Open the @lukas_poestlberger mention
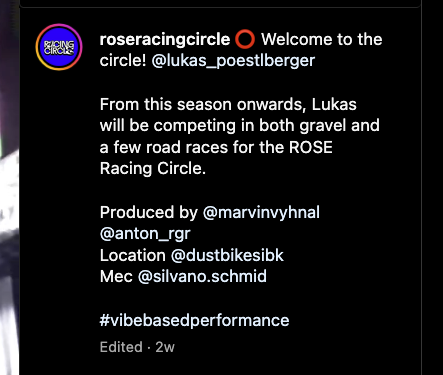The image size is (443, 375). click(233, 61)
